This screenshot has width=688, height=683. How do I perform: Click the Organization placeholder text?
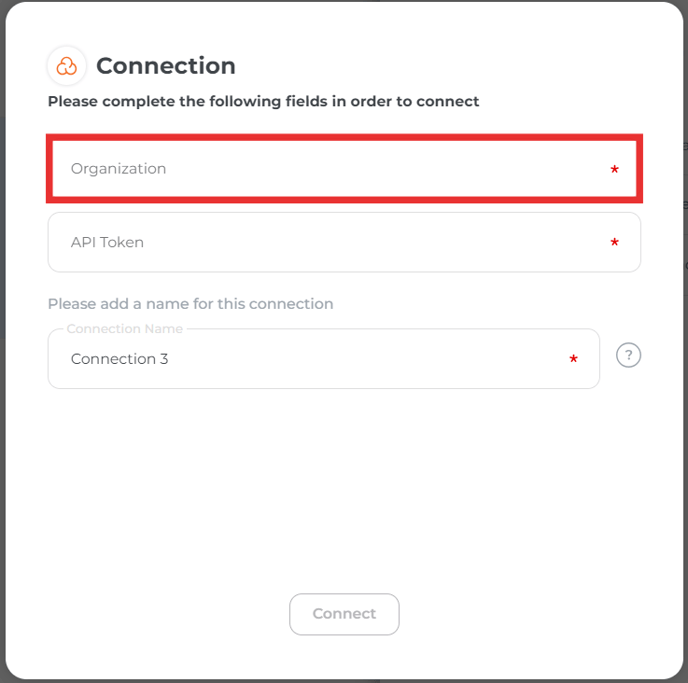[118, 169]
